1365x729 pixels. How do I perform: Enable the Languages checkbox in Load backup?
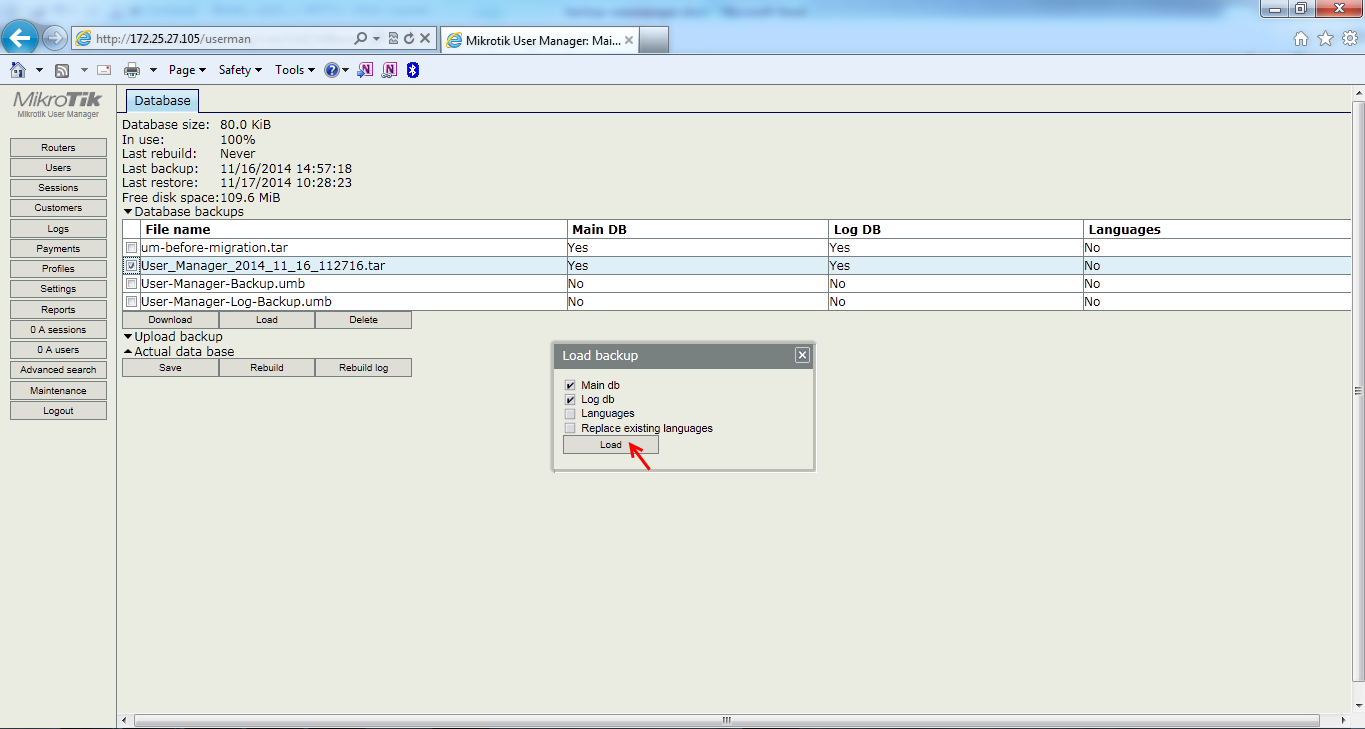[x=570, y=413]
